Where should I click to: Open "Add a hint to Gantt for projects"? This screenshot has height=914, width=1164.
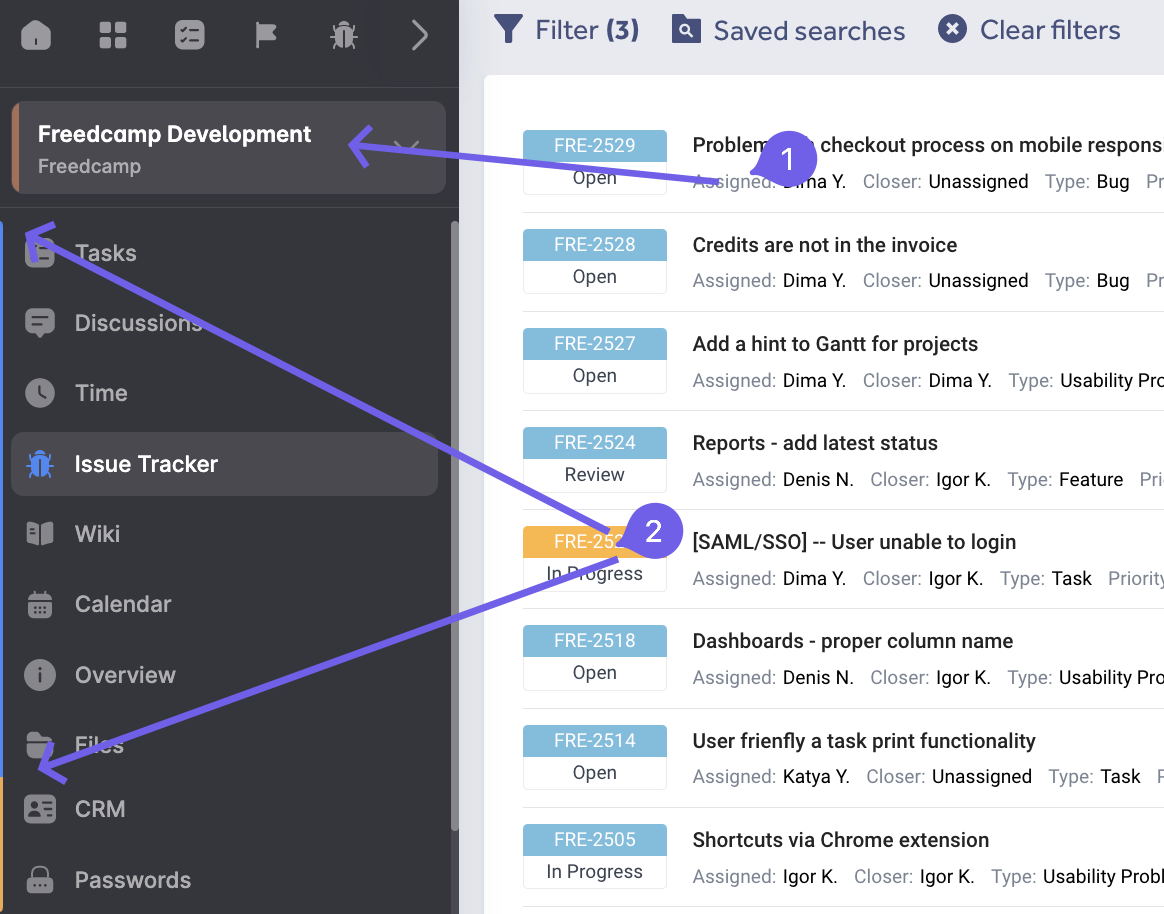coord(835,344)
